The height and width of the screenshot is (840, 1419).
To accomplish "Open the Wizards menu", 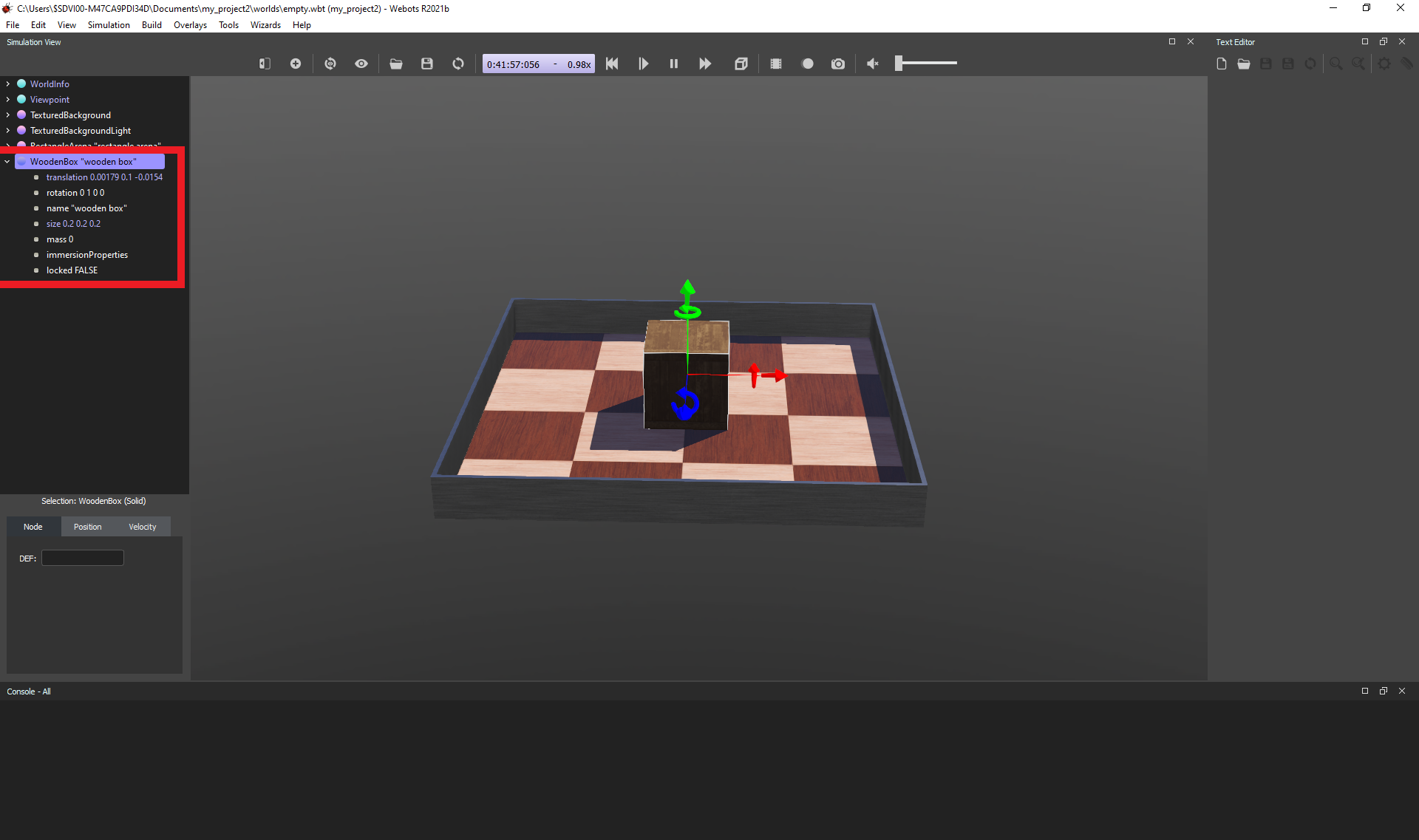I will coord(265,25).
